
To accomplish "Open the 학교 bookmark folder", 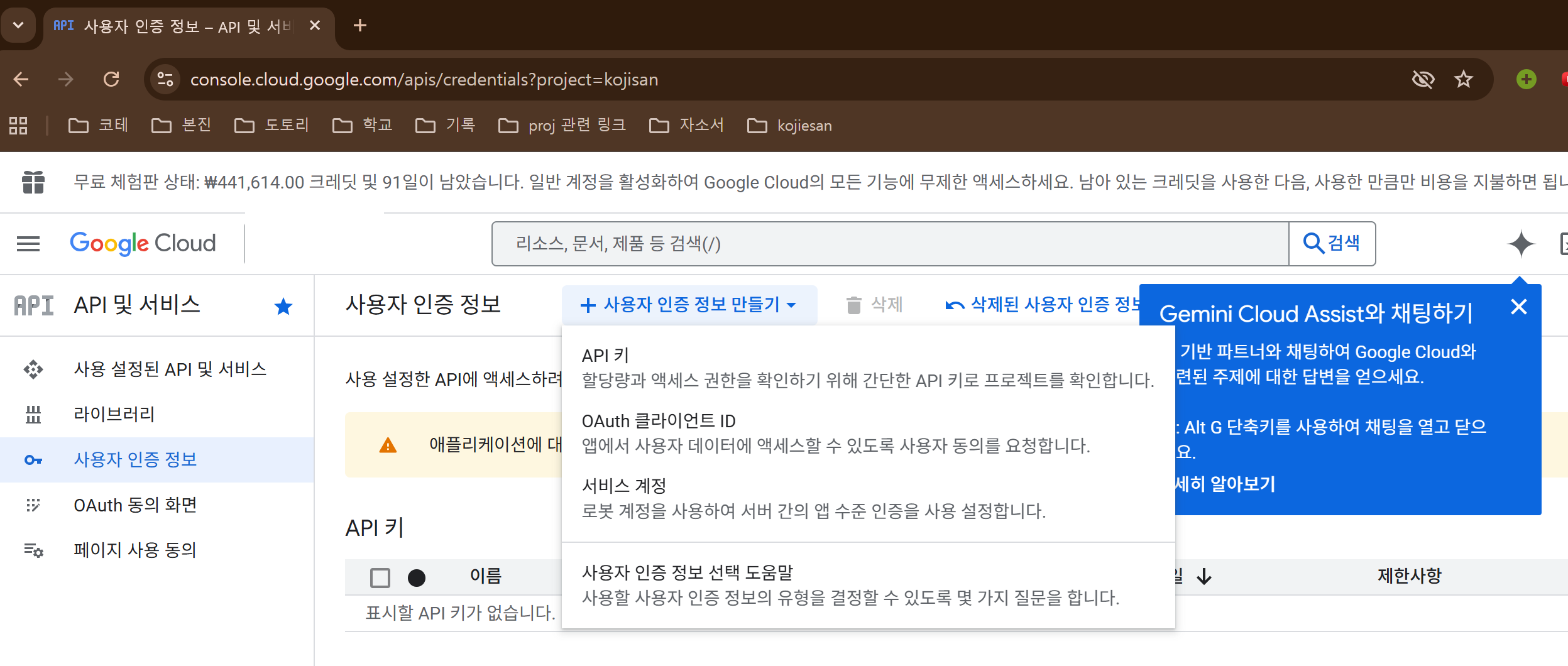I will point(362,126).
